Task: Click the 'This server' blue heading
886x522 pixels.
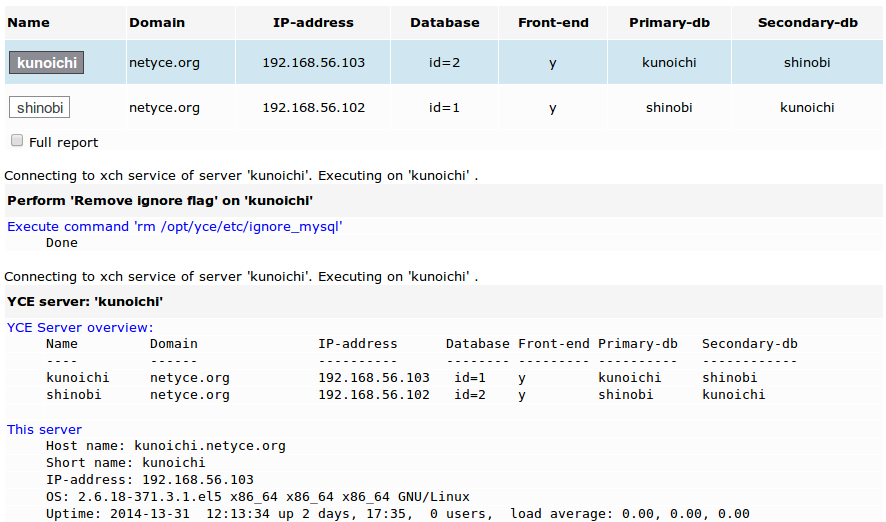Action: 44,429
